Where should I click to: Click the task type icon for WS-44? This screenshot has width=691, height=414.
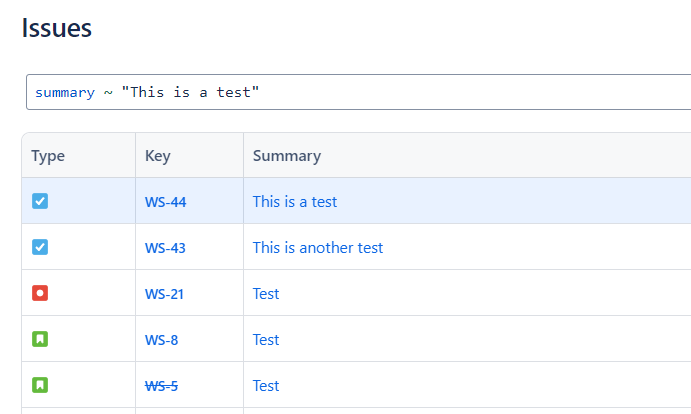click(x=40, y=201)
